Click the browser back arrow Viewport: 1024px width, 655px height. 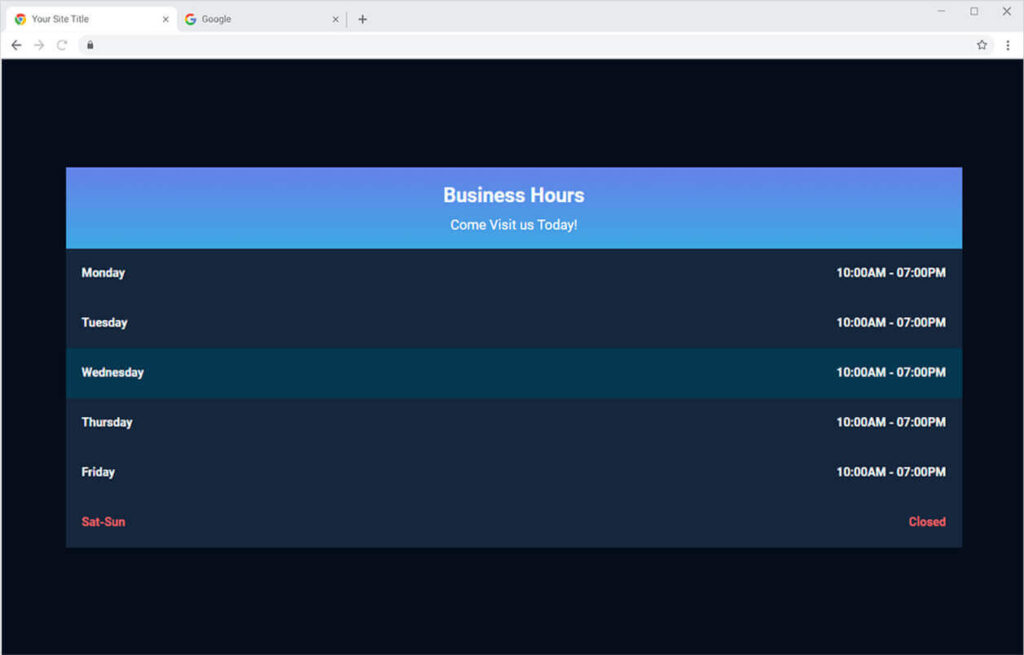[x=16, y=45]
